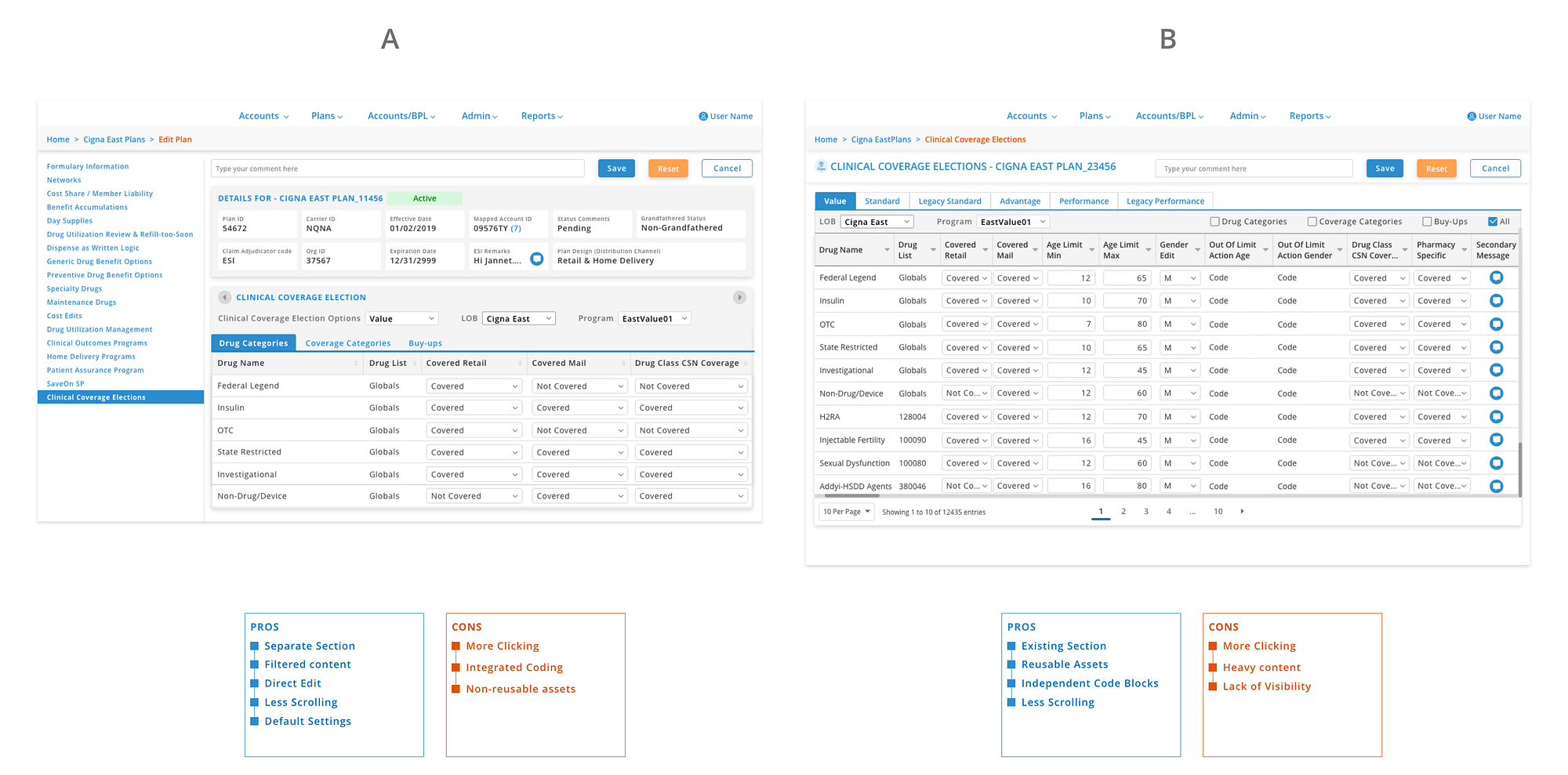
Task: Open secondary message for State Restricted row
Action: click(x=1496, y=346)
